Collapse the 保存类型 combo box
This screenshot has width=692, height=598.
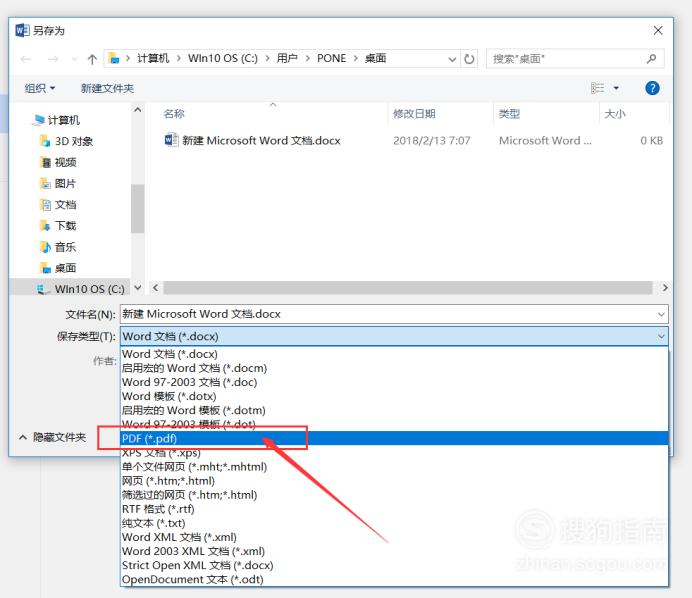(661, 336)
